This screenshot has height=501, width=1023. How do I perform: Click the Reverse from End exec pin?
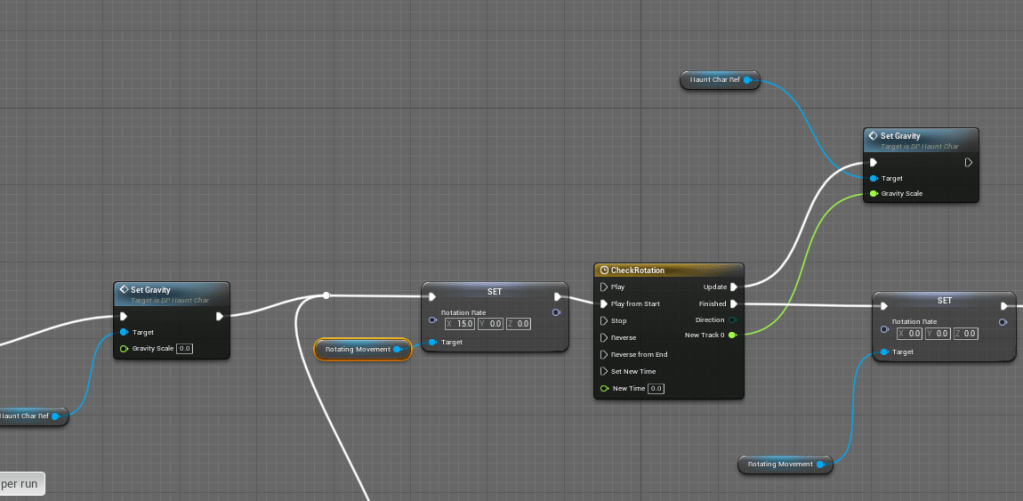click(x=604, y=354)
